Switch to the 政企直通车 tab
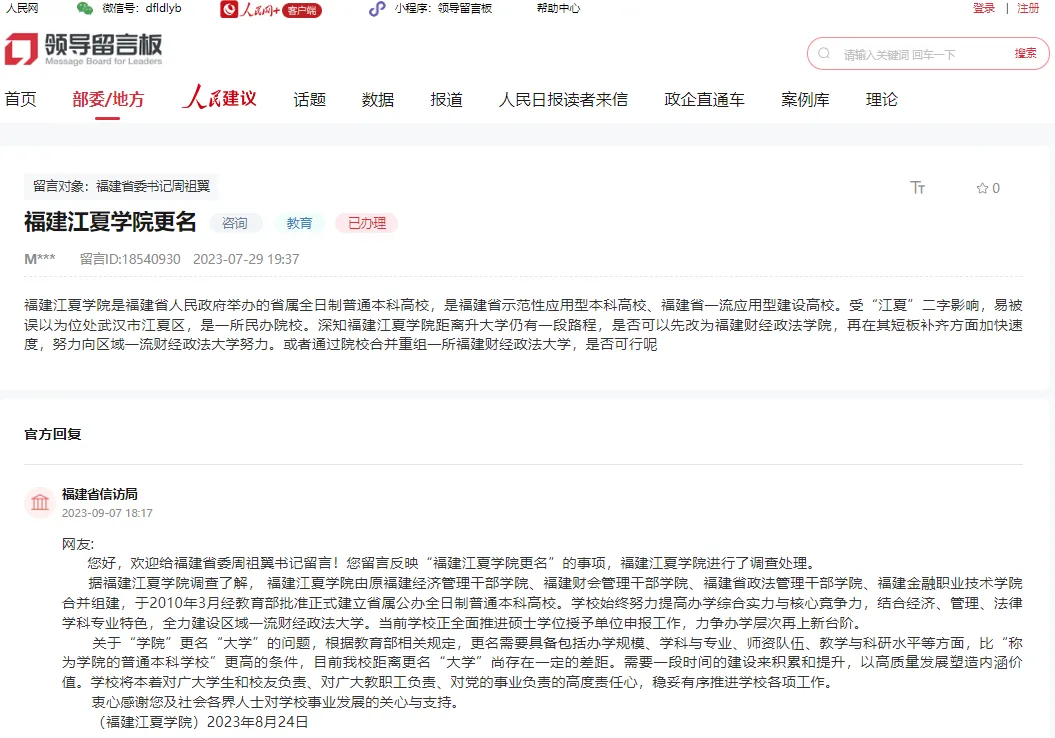The width and height of the screenshot is (1055, 738). coord(703,99)
